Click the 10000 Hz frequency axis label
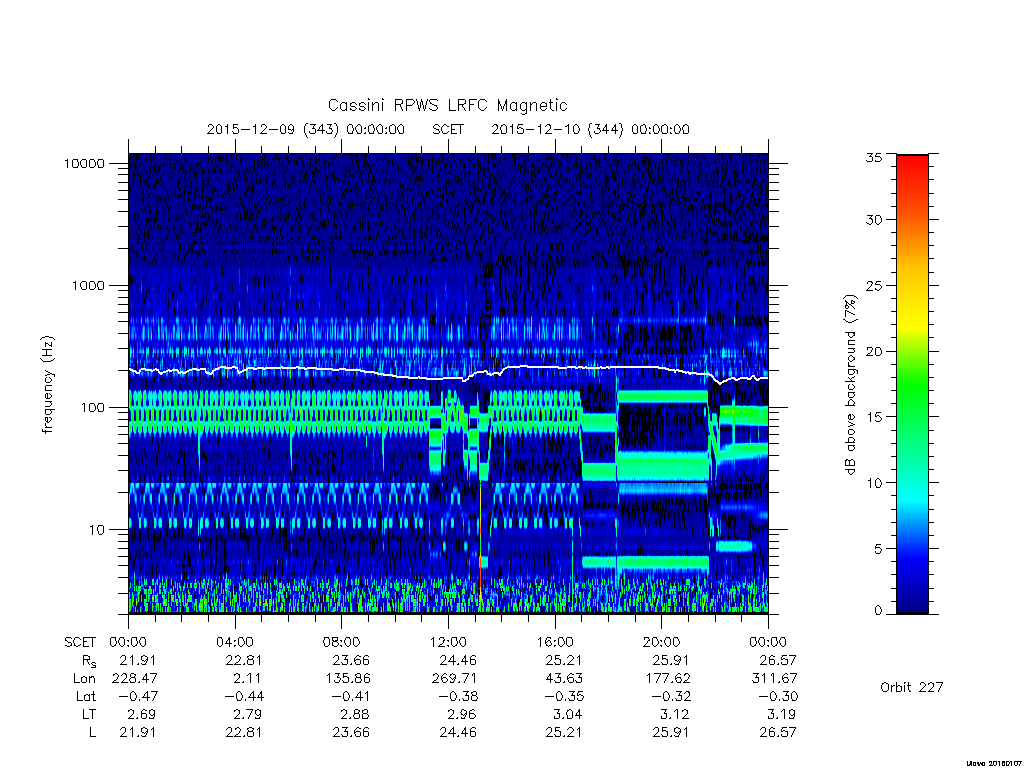 [84, 164]
